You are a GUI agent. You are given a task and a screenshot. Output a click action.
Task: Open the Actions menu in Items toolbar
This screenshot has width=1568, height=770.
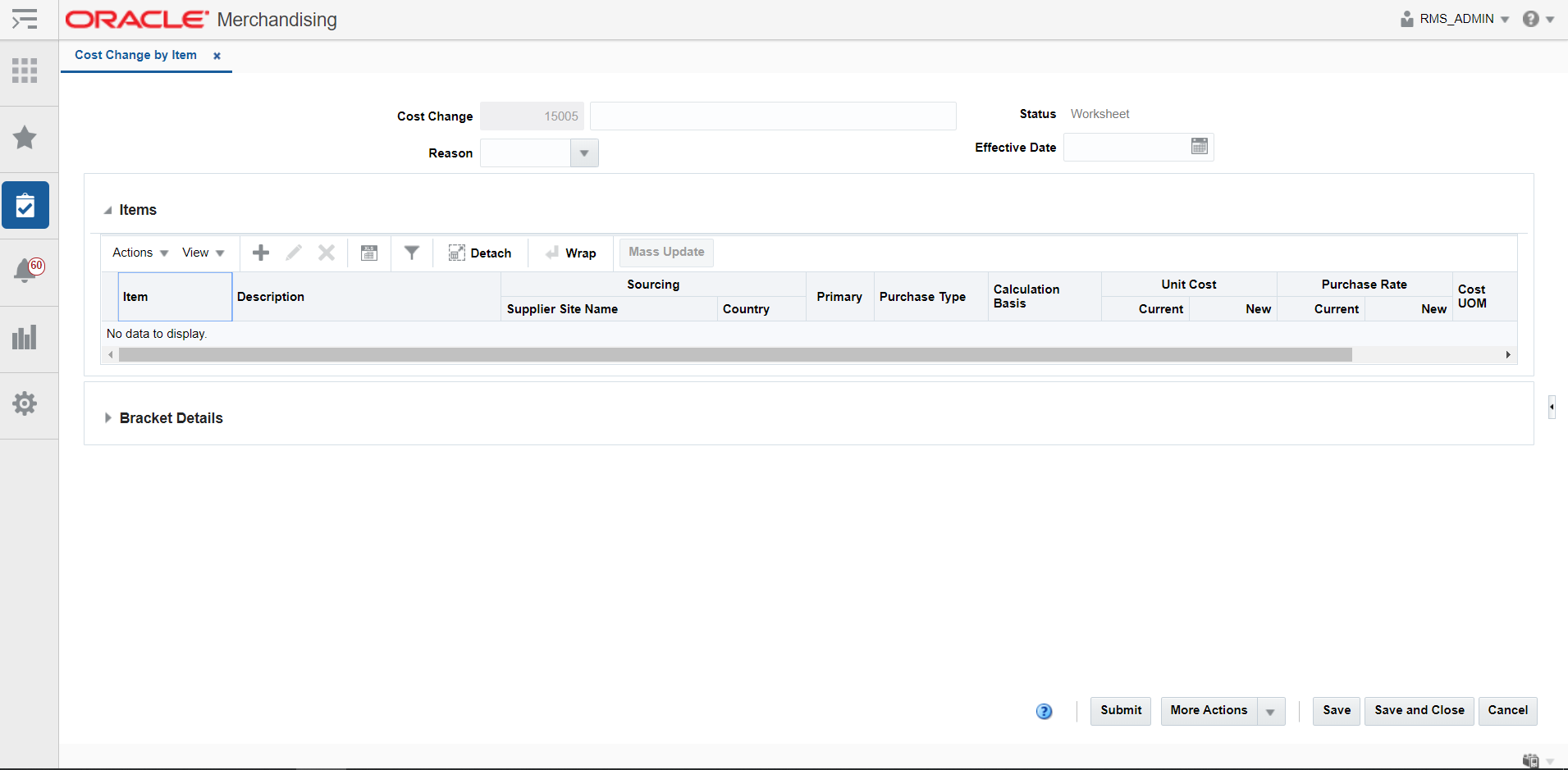pyautogui.click(x=138, y=253)
